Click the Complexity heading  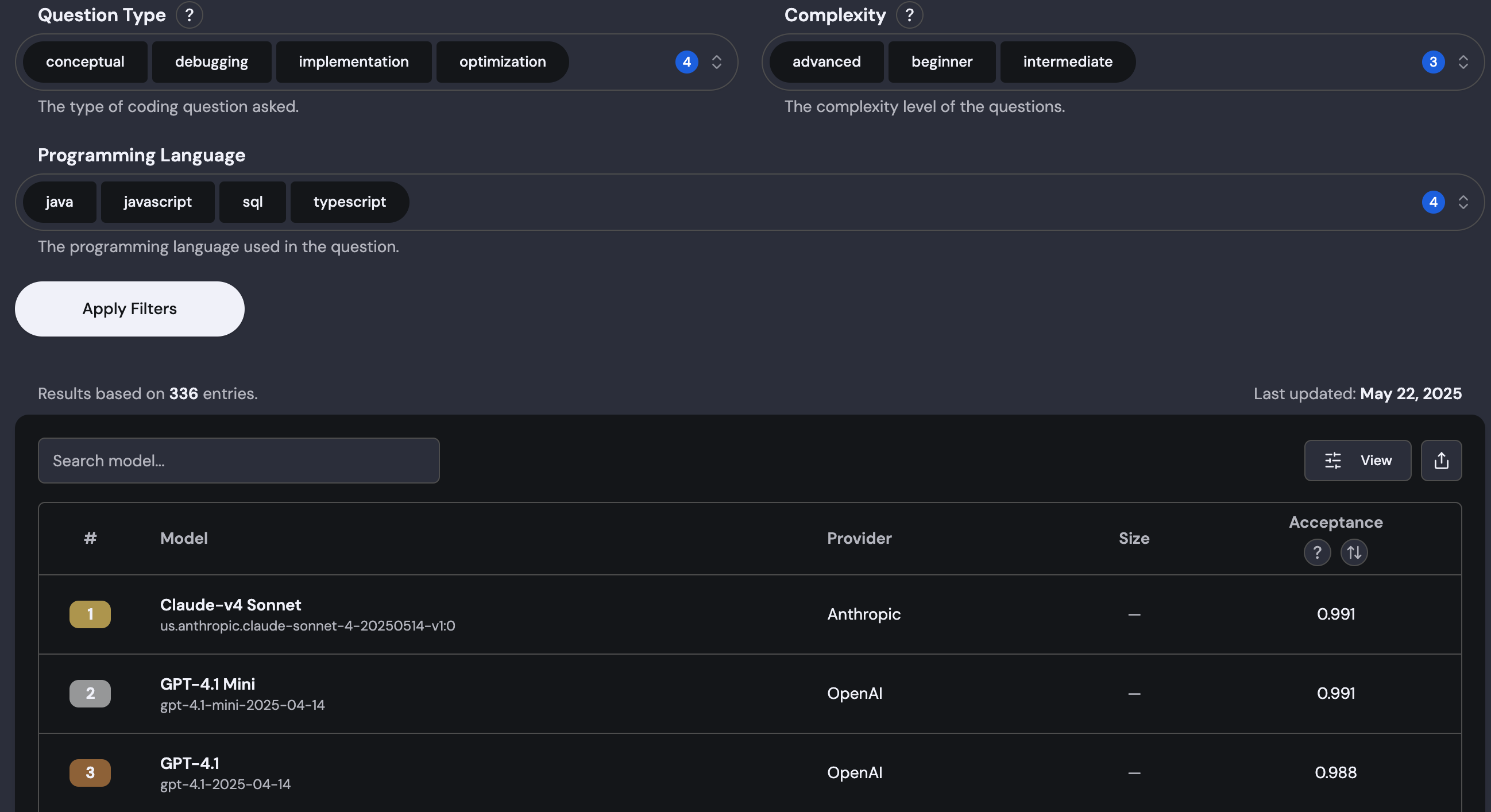click(x=835, y=15)
